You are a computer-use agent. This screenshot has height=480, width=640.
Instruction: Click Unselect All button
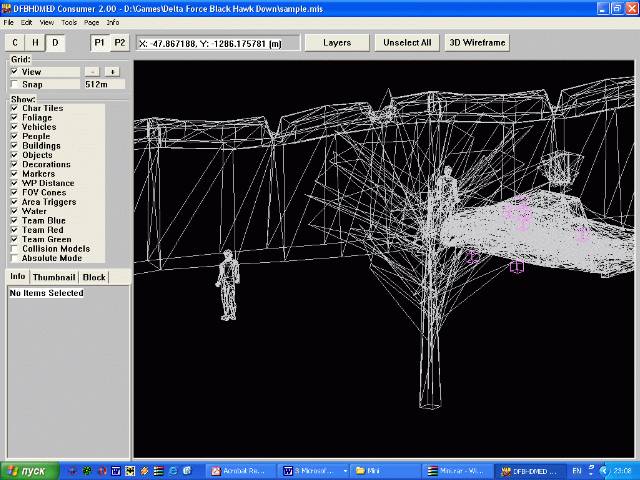[407, 42]
